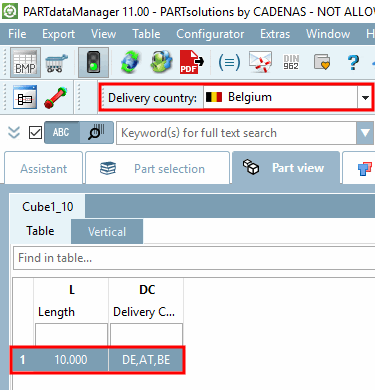This screenshot has width=375, height=390.
Task: Switch to the Assistant tab
Action: [x=43, y=169]
